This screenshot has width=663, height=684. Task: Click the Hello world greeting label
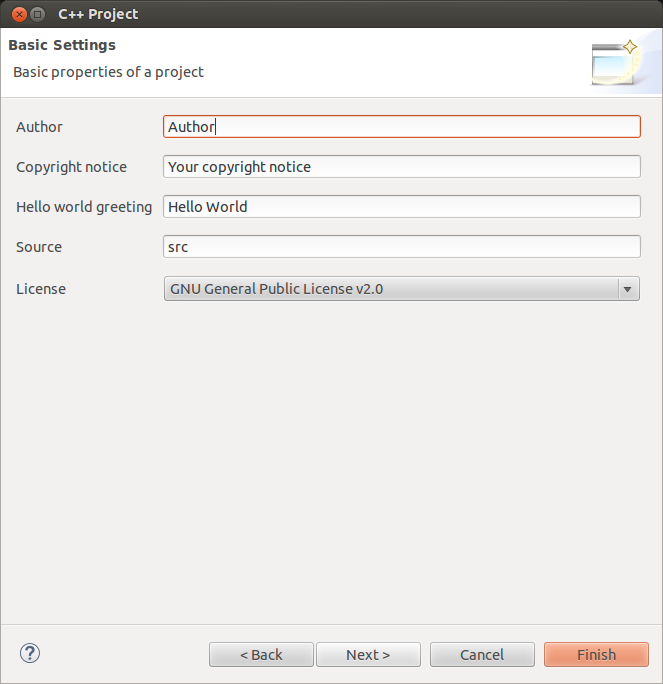[x=84, y=207]
